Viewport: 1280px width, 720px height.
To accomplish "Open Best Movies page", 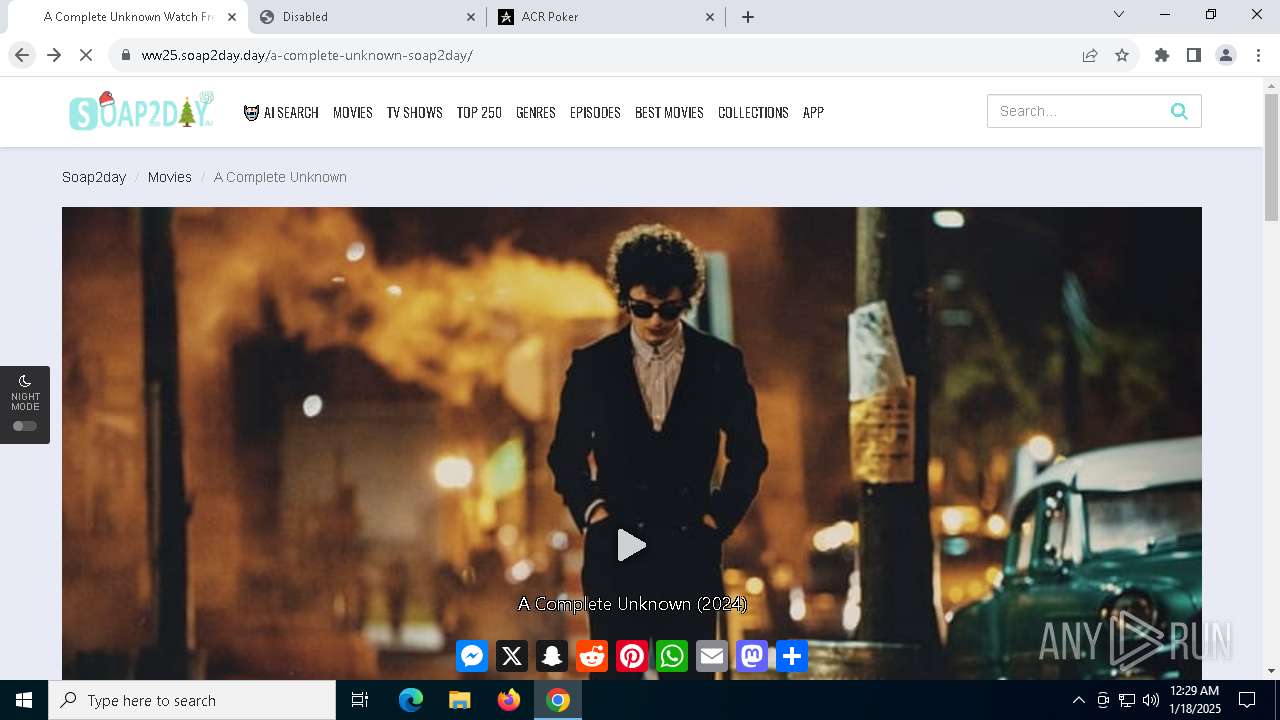I will click(x=669, y=112).
